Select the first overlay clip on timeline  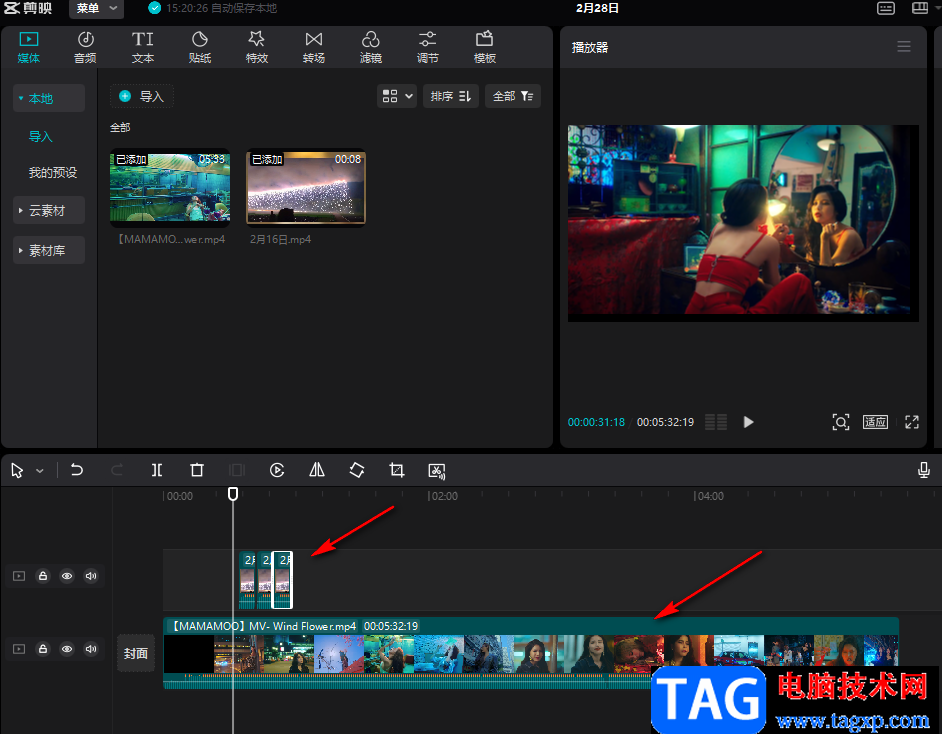pos(247,580)
